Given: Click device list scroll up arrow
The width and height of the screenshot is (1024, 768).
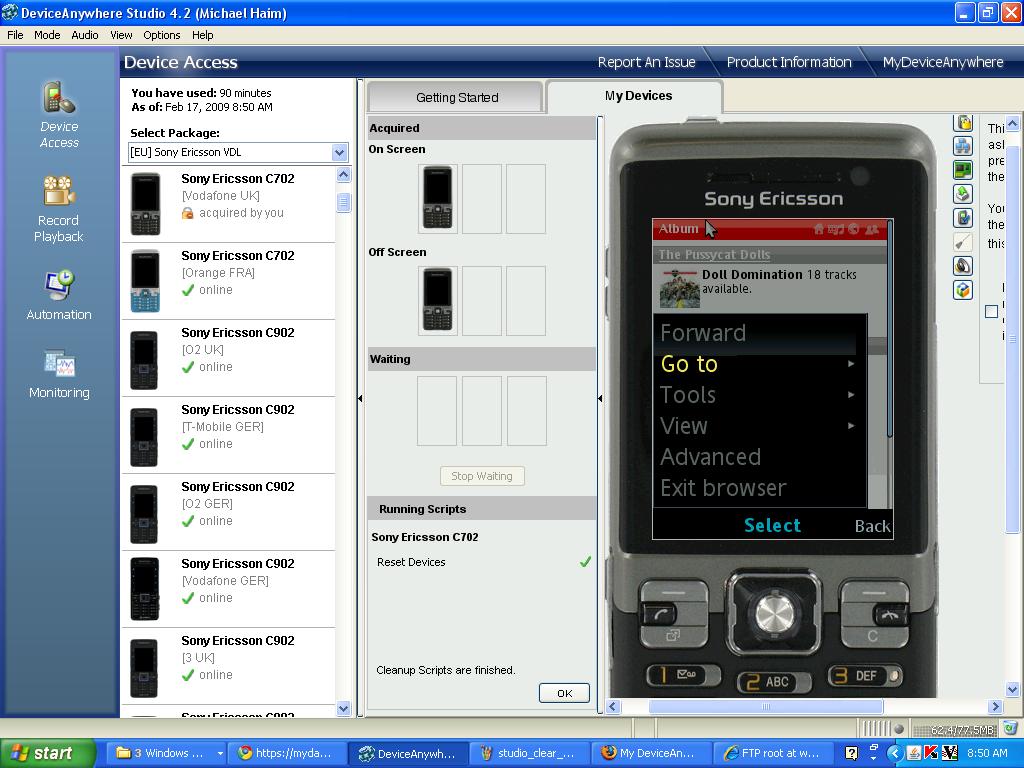Looking at the screenshot, I should (344, 175).
